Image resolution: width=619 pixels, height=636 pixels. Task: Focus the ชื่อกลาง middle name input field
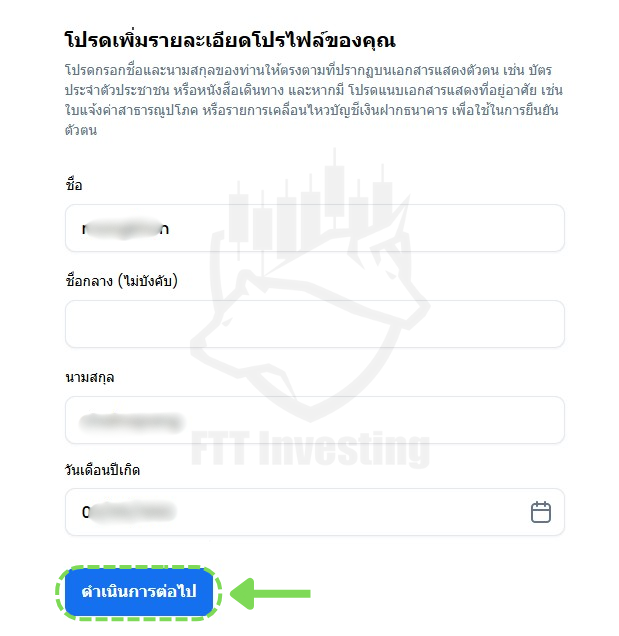pyautogui.click(x=315, y=324)
